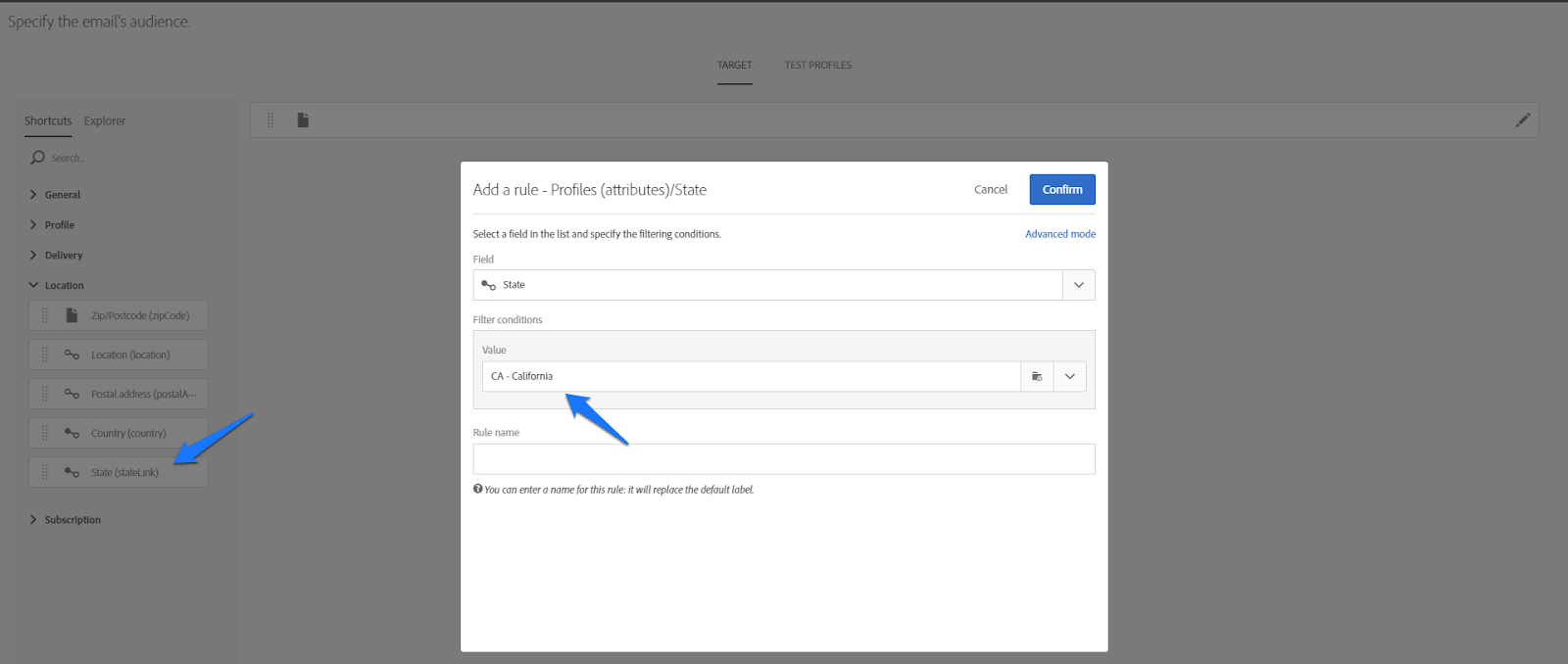Click the document icon in the top rule bar

click(303, 120)
